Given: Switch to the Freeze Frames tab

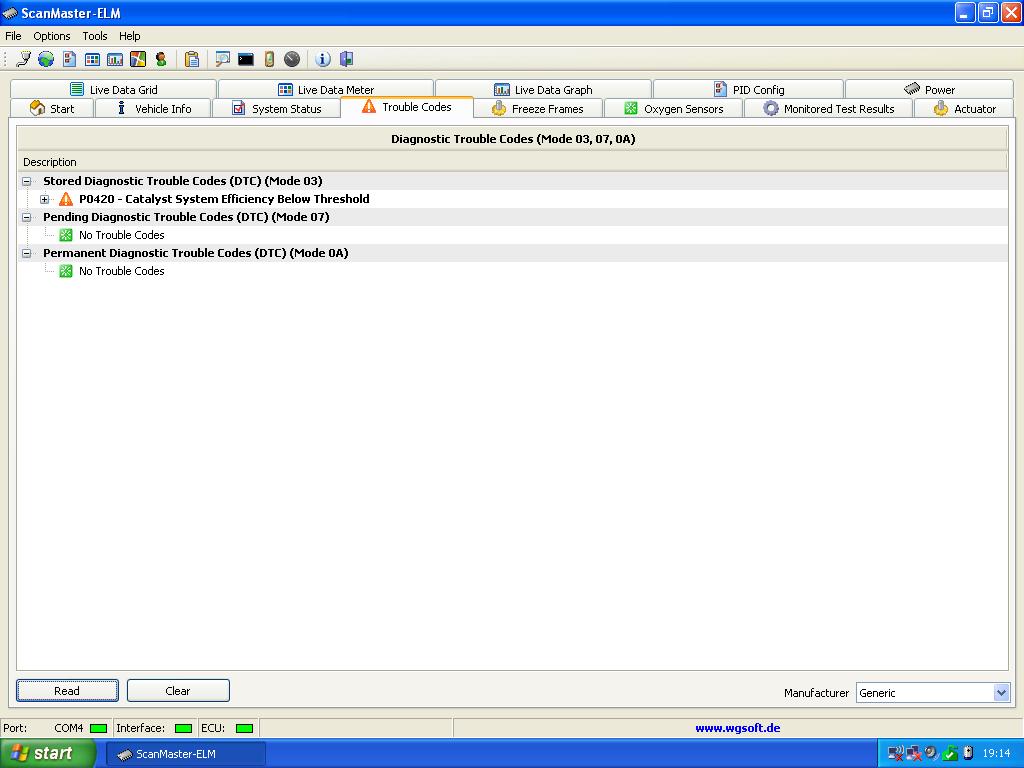Looking at the screenshot, I should [538, 108].
